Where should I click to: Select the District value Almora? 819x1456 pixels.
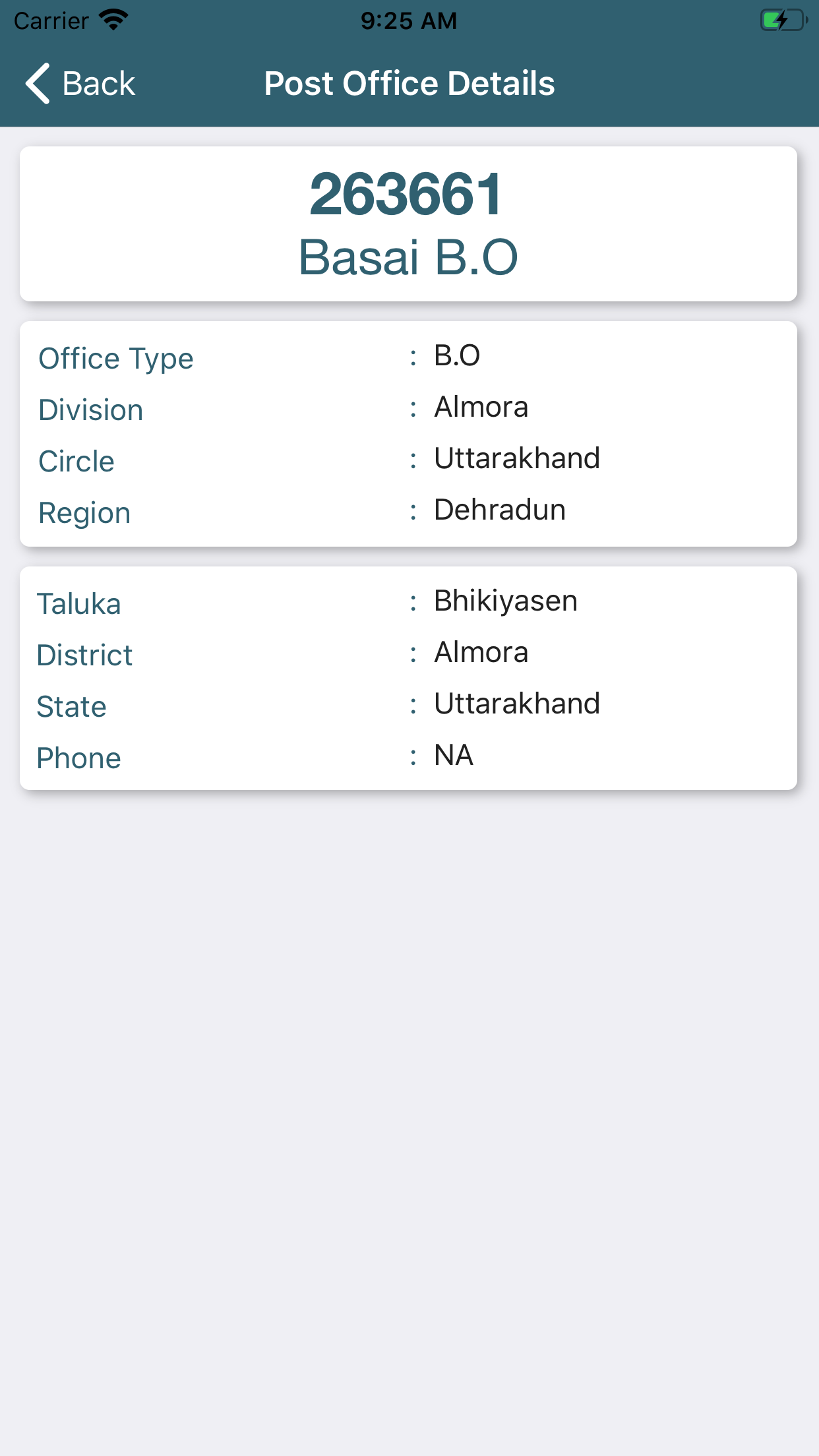[x=481, y=653]
